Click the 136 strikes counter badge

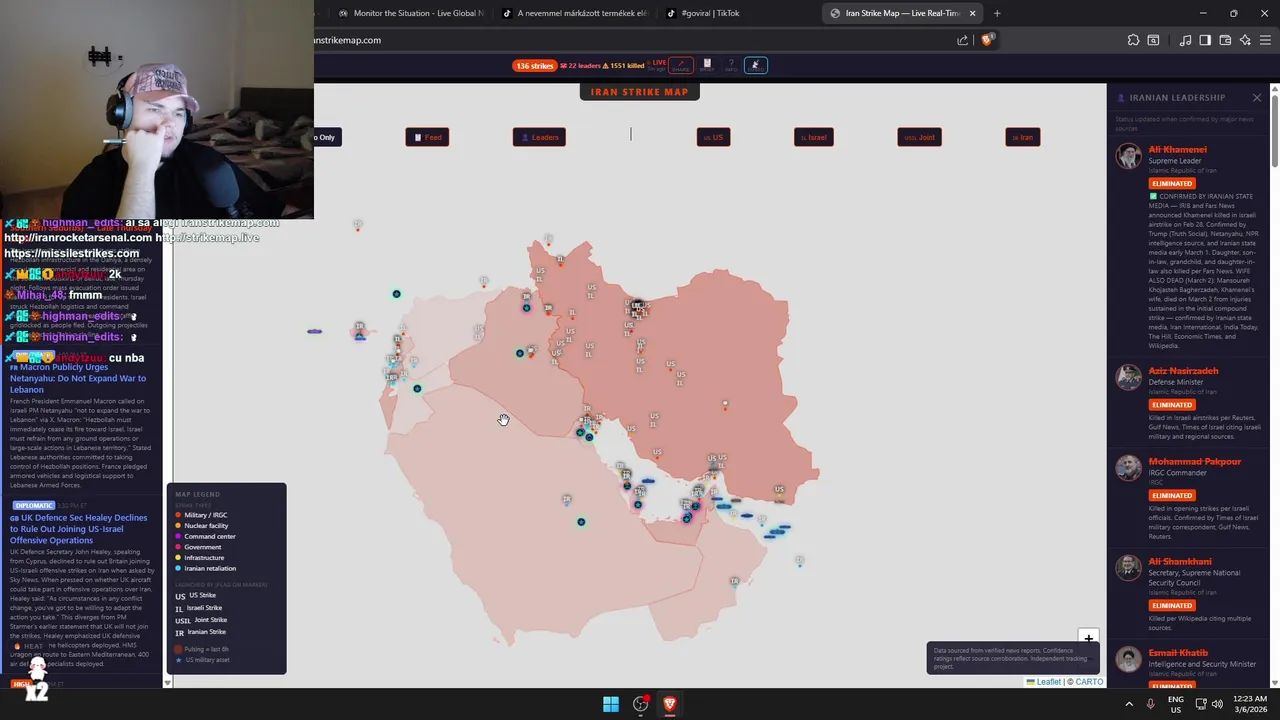tap(534, 66)
